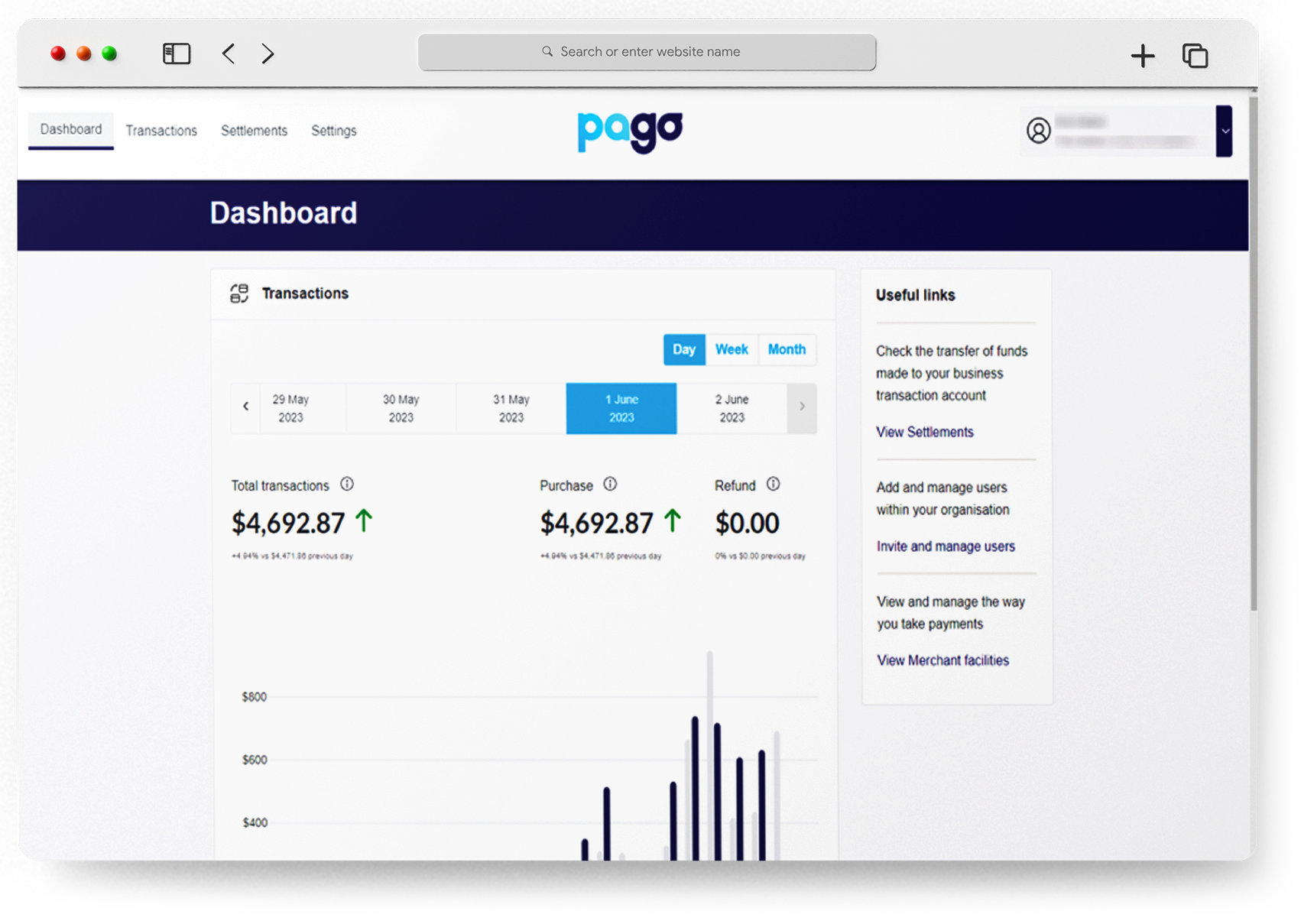Image resolution: width=1301 pixels, height=924 pixels.
Task: Click the info icon beside Purchase
Action: click(609, 484)
